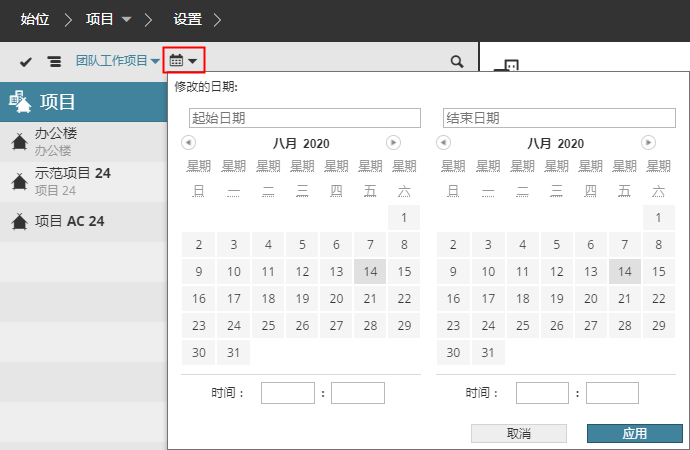Click the 修改的日期 label

coord(206,87)
